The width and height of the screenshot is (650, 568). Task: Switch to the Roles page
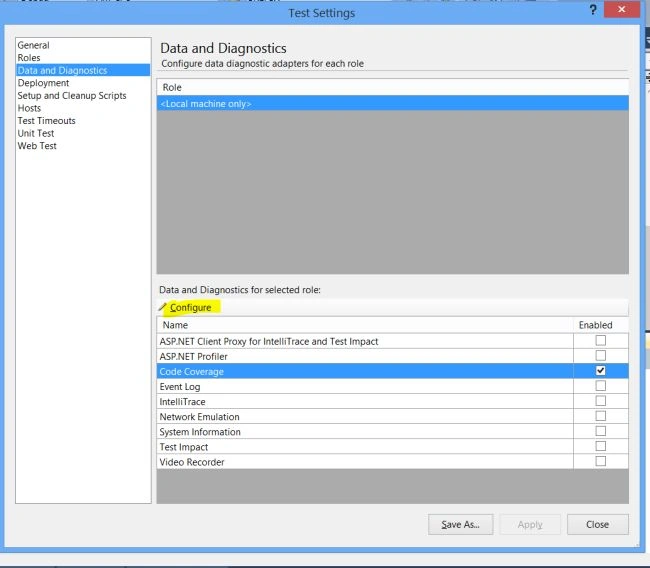pos(29,58)
